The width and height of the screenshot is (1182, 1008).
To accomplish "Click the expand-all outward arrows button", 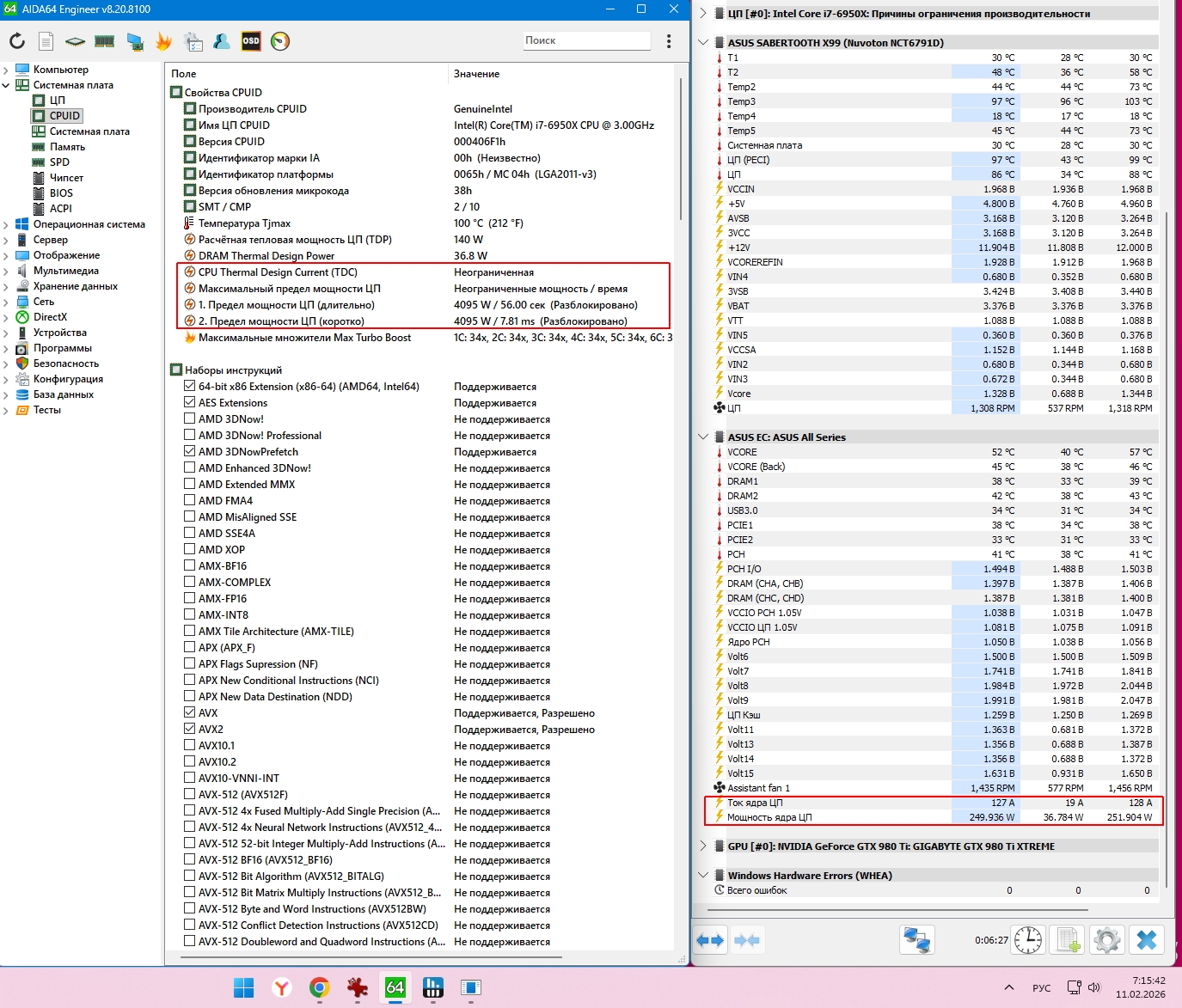I will pos(711,940).
